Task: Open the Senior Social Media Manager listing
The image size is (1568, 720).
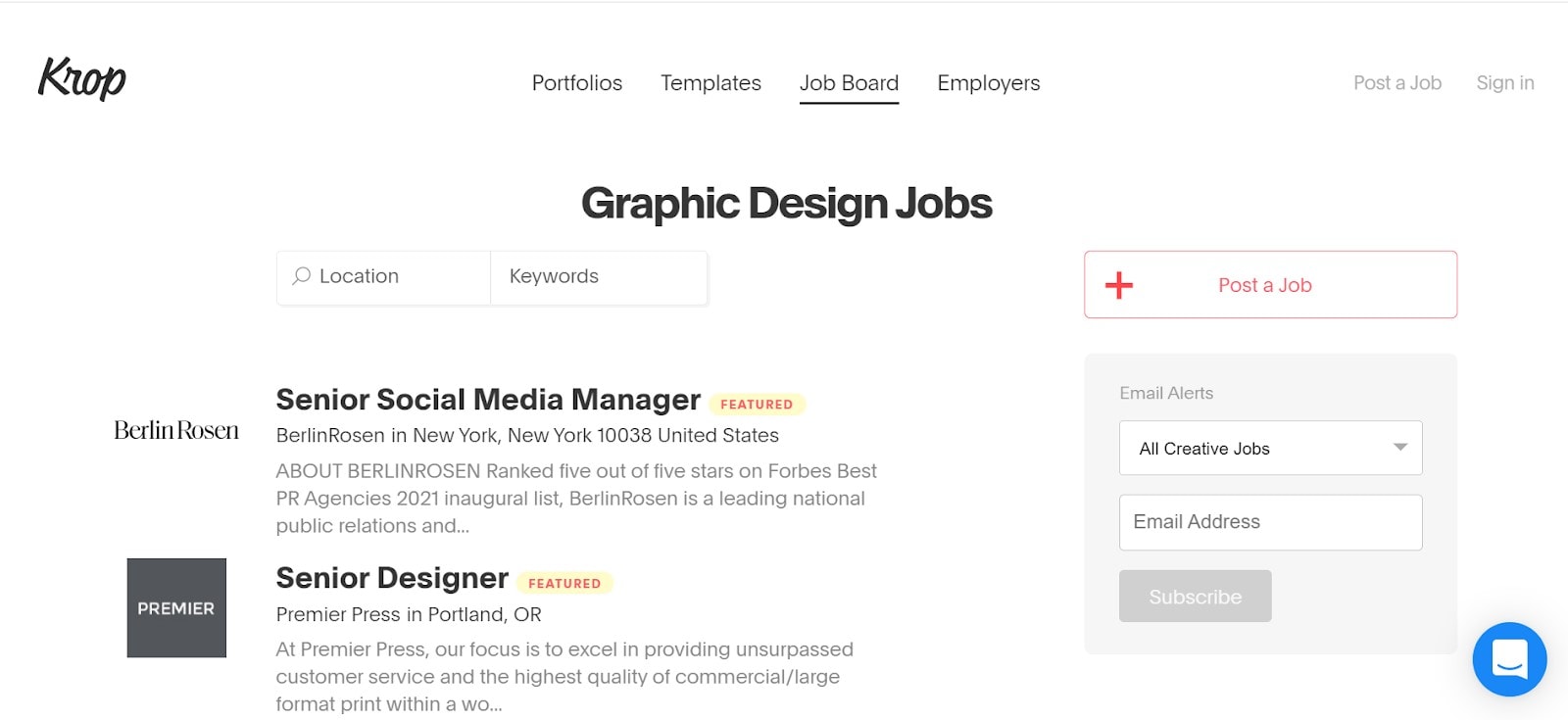Action: point(488,400)
